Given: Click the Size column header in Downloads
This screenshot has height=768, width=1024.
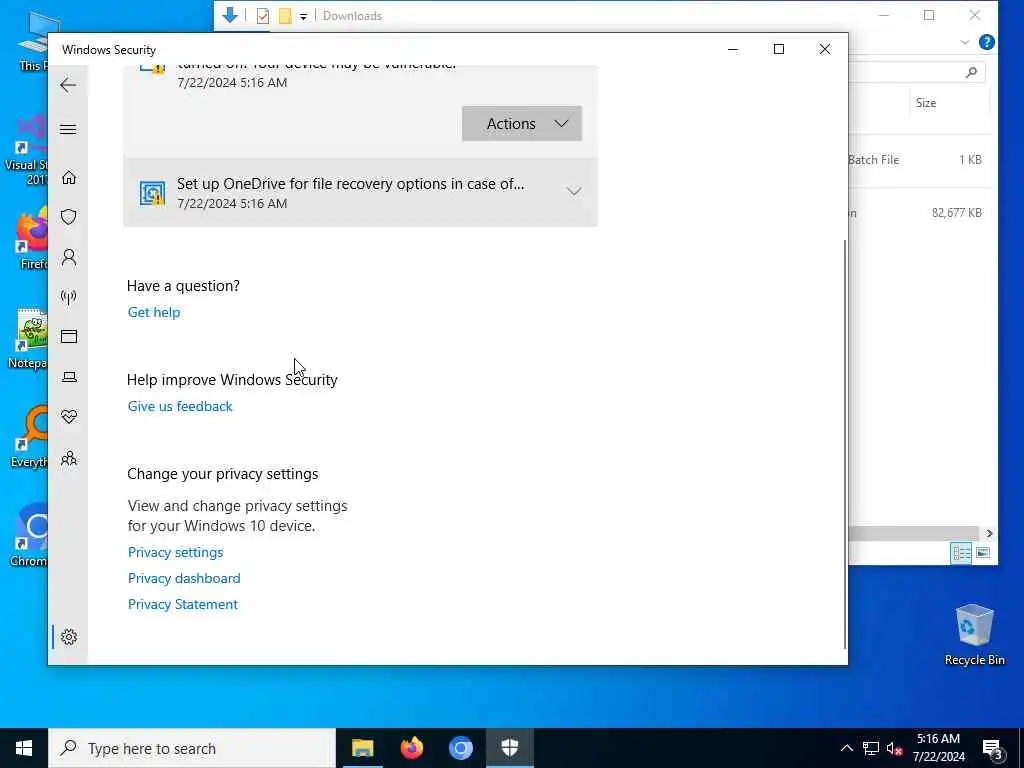Looking at the screenshot, I should pos(925,103).
